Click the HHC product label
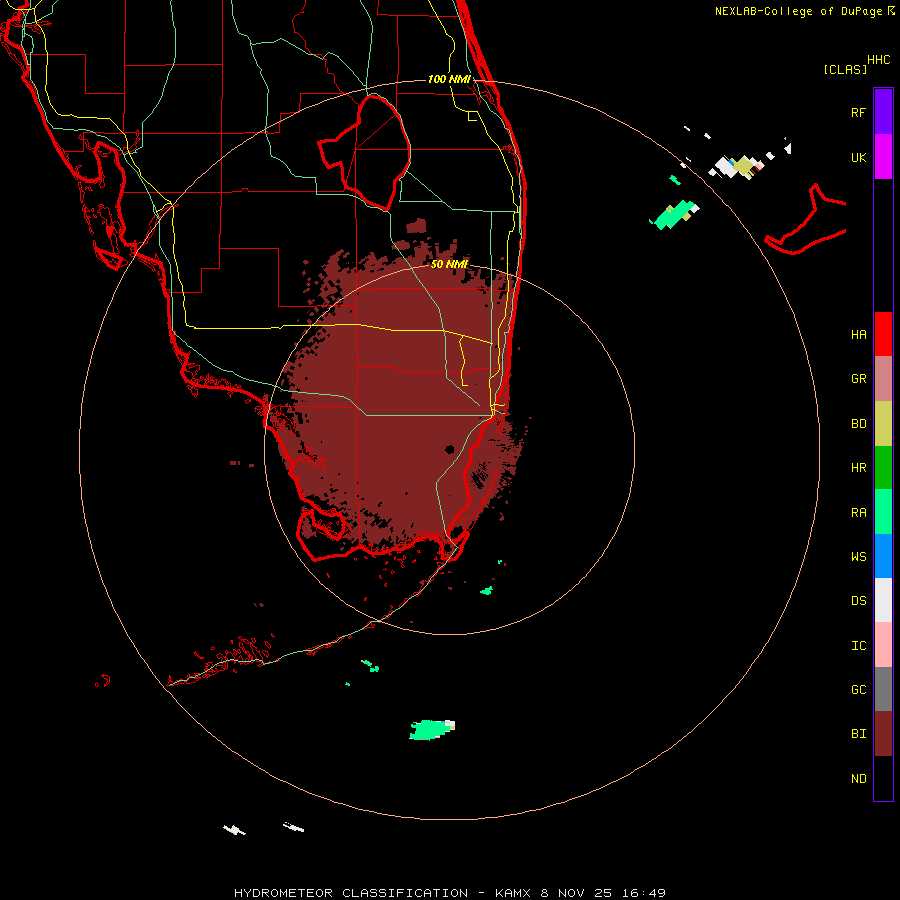The width and height of the screenshot is (900, 900). pyautogui.click(x=878, y=60)
